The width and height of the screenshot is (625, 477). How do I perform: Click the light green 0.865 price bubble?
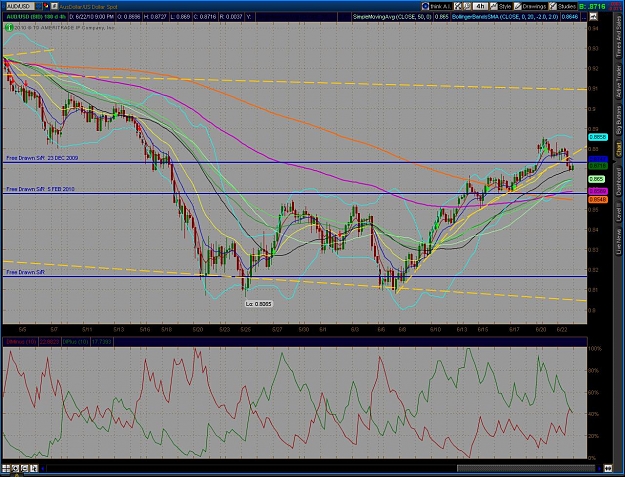(x=597, y=179)
